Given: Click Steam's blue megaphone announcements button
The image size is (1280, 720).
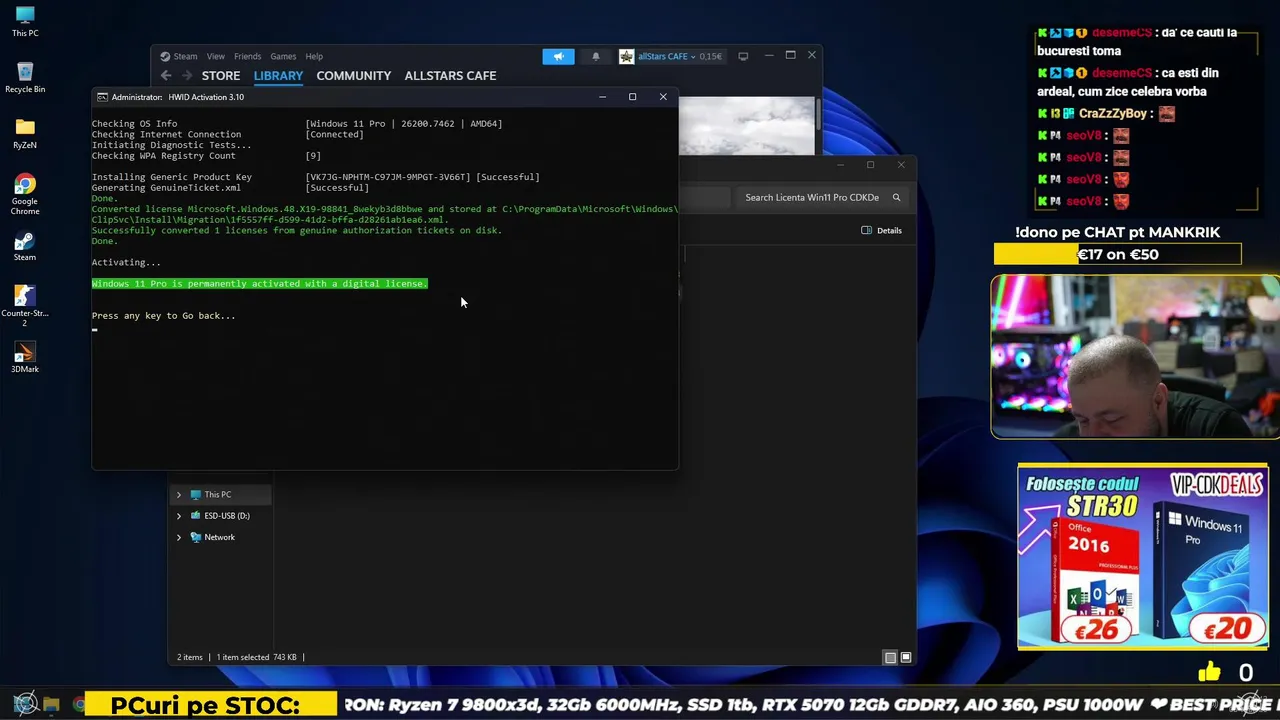Looking at the screenshot, I should (558, 56).
